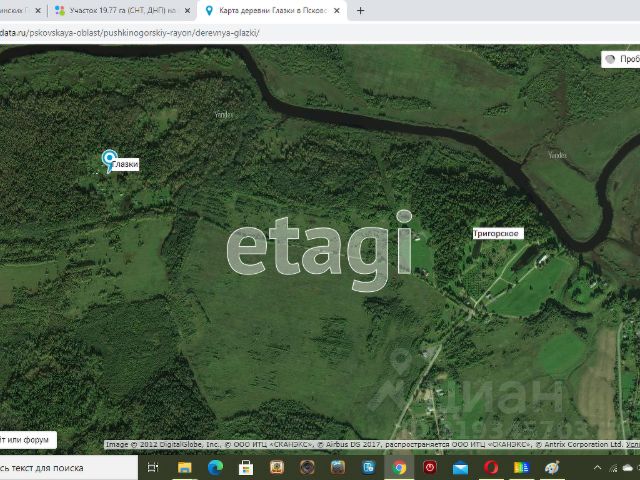Click the Глазки map pin marker

pyautogui.click(x=109, y=161)
